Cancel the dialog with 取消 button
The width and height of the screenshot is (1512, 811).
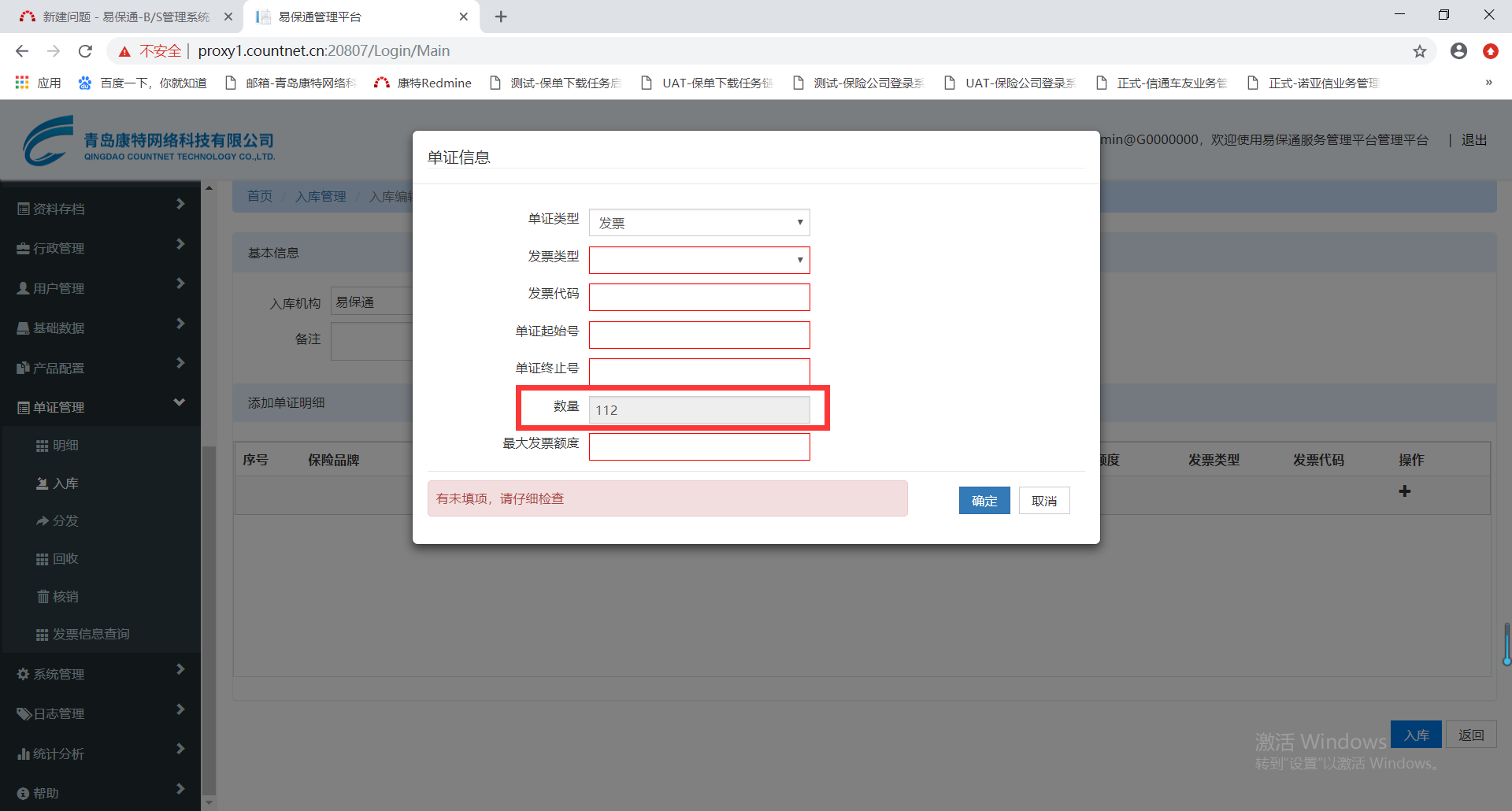pos(1044,501)
